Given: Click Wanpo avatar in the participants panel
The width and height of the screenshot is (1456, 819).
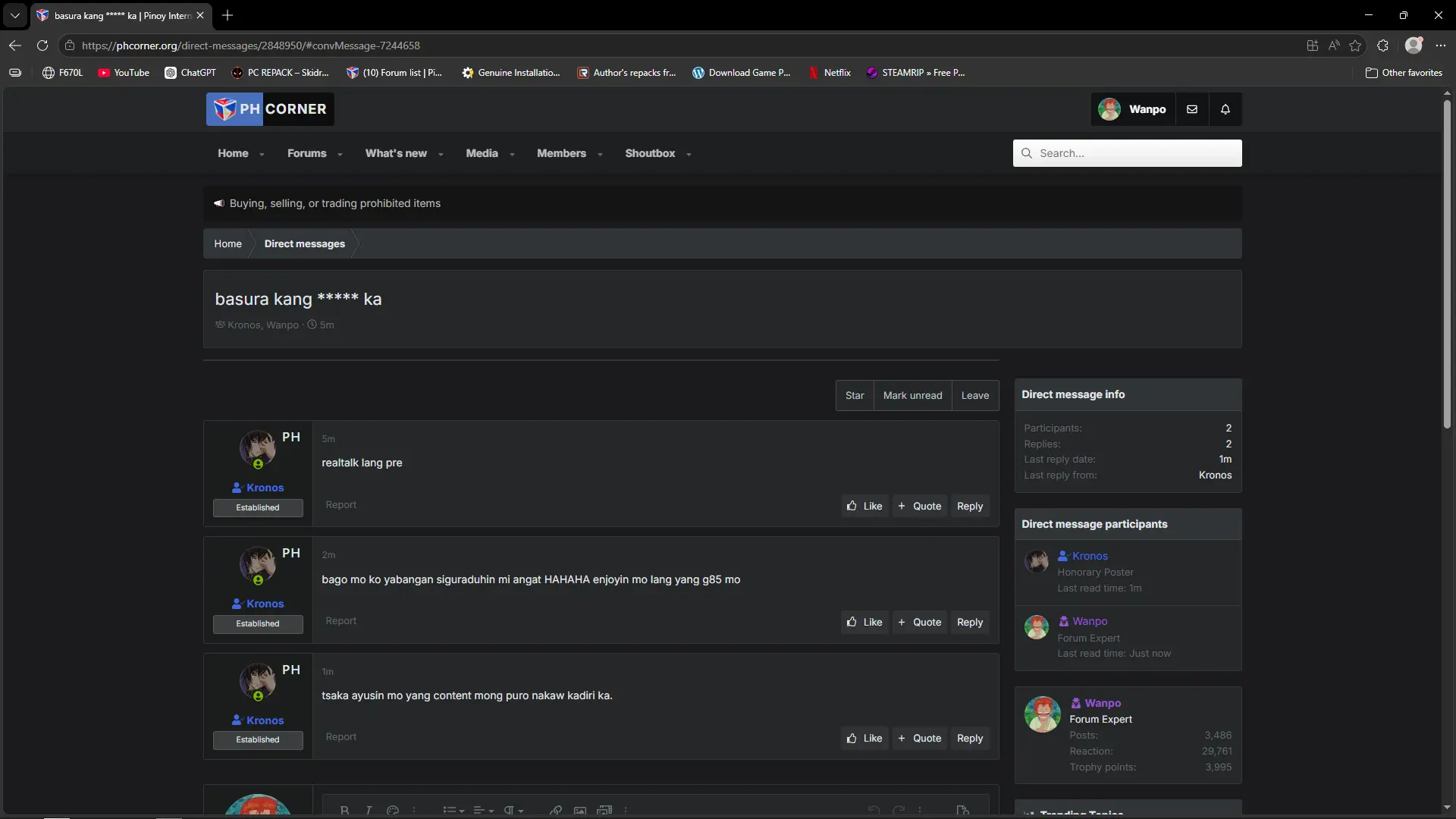Looking at the screenshot, I should (x=1037, y=627).
